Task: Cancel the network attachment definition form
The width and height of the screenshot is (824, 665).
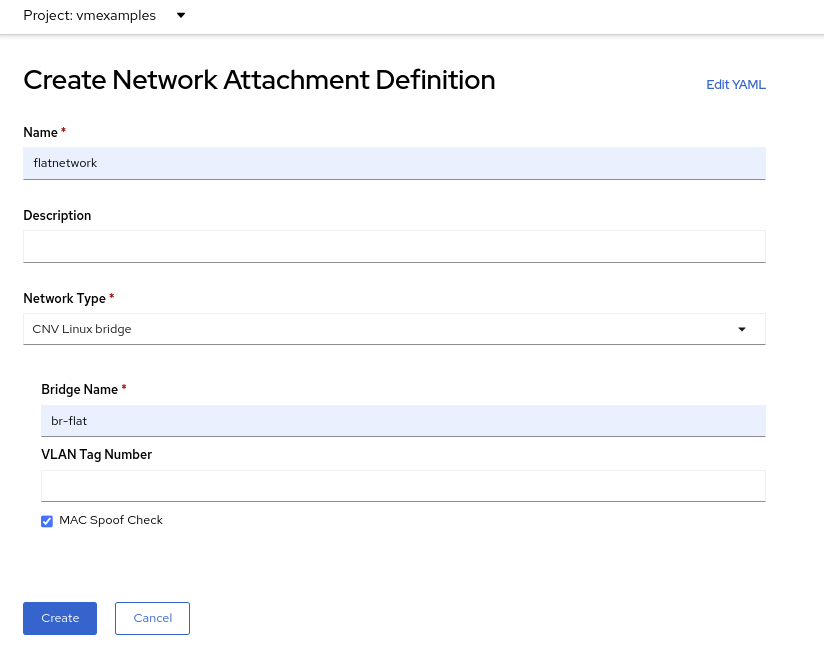Action: pyautogui.click(x=152, y=618)
